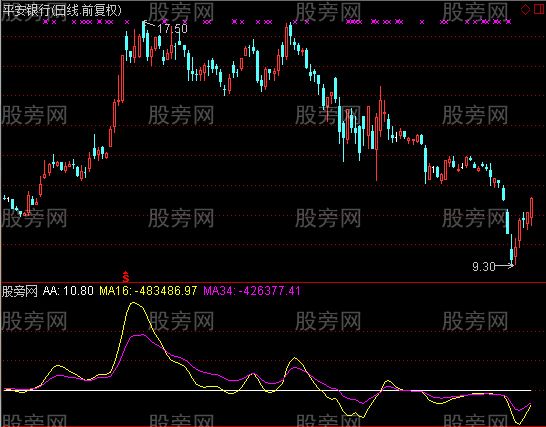
Task: Click the red S marker under the chart
Action: click(x=126, y=277)
